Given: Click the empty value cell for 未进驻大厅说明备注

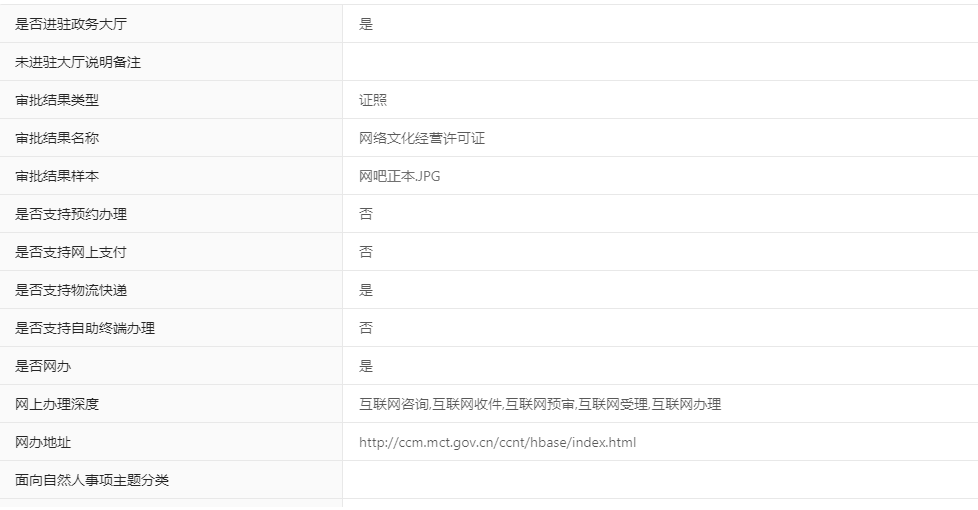Looking at the screenshot, I should [660, 62].
